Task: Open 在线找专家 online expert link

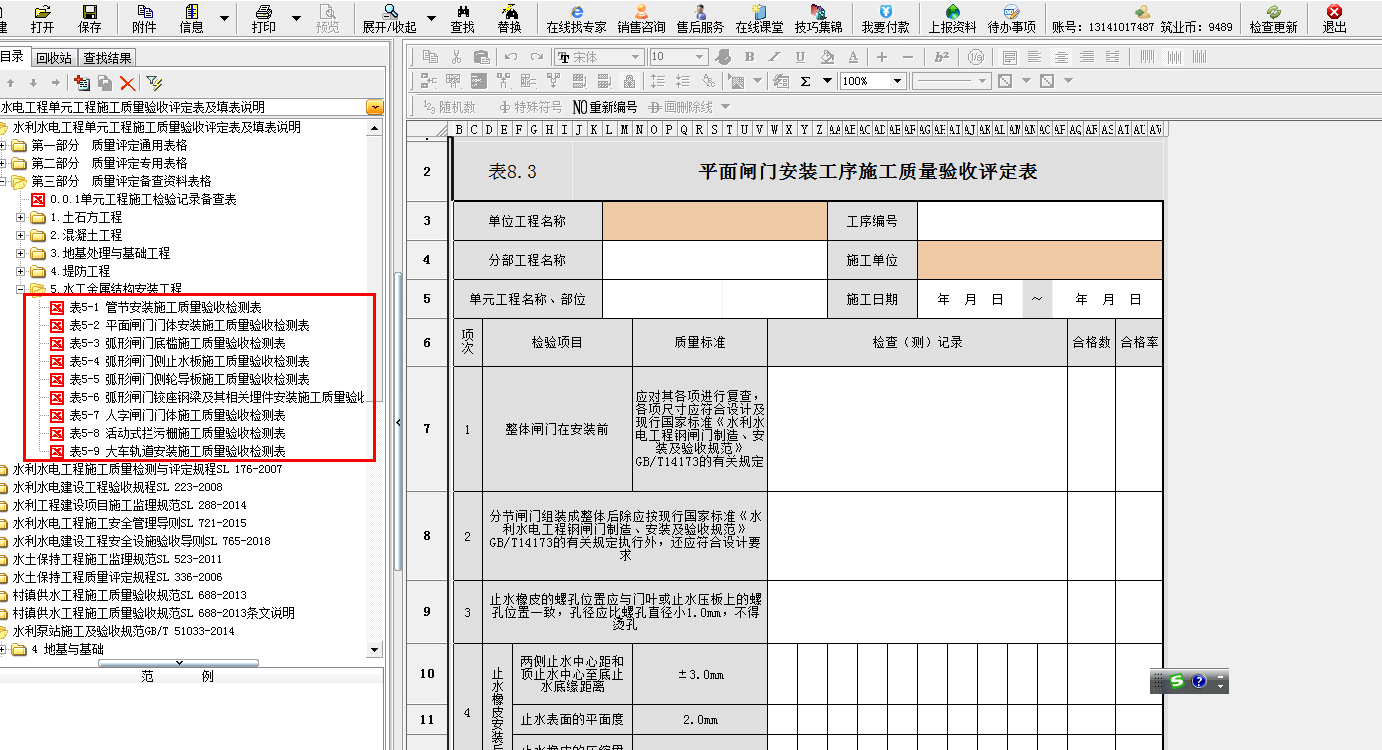Action: click(576, 18)
